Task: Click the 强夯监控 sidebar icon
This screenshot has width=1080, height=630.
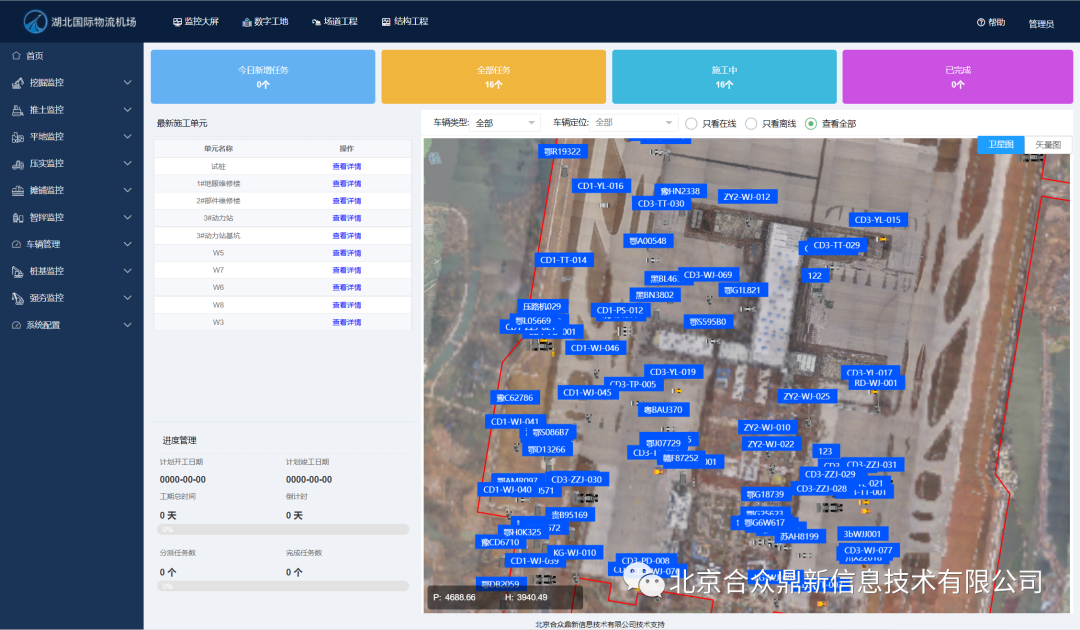Action: [x=18, y=298]
